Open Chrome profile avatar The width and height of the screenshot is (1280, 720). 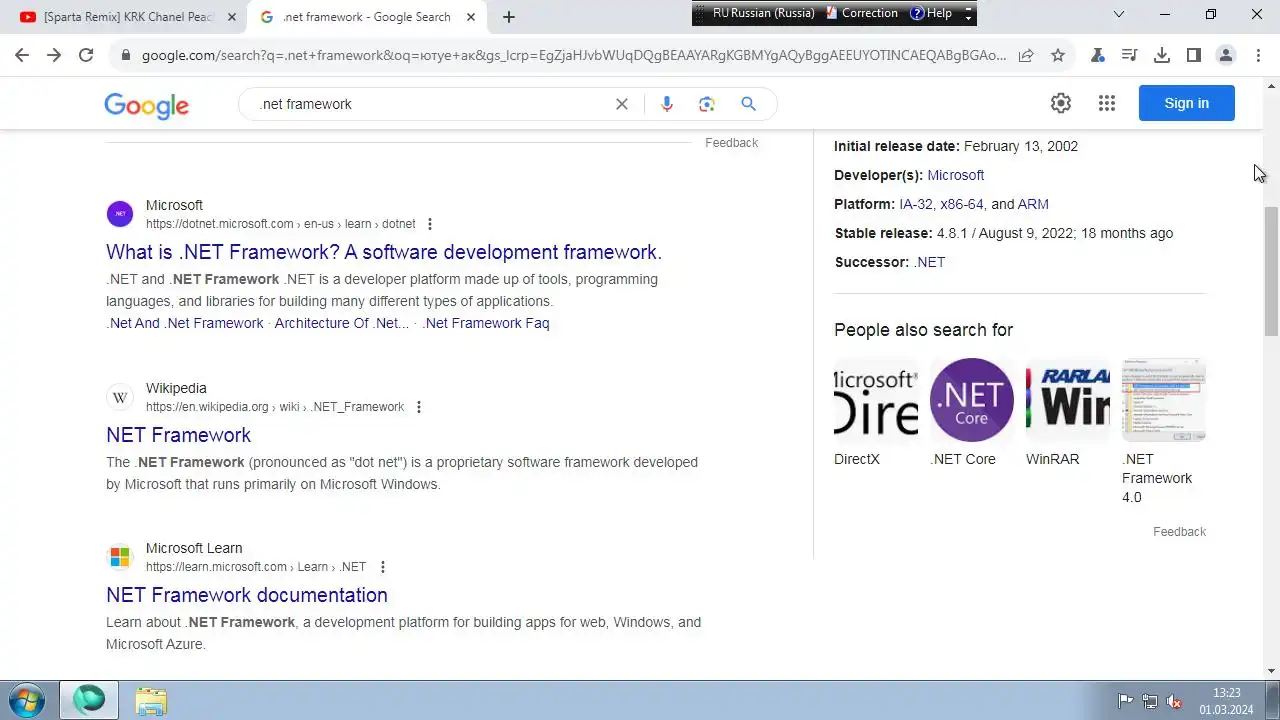(x=1225, y=56)
